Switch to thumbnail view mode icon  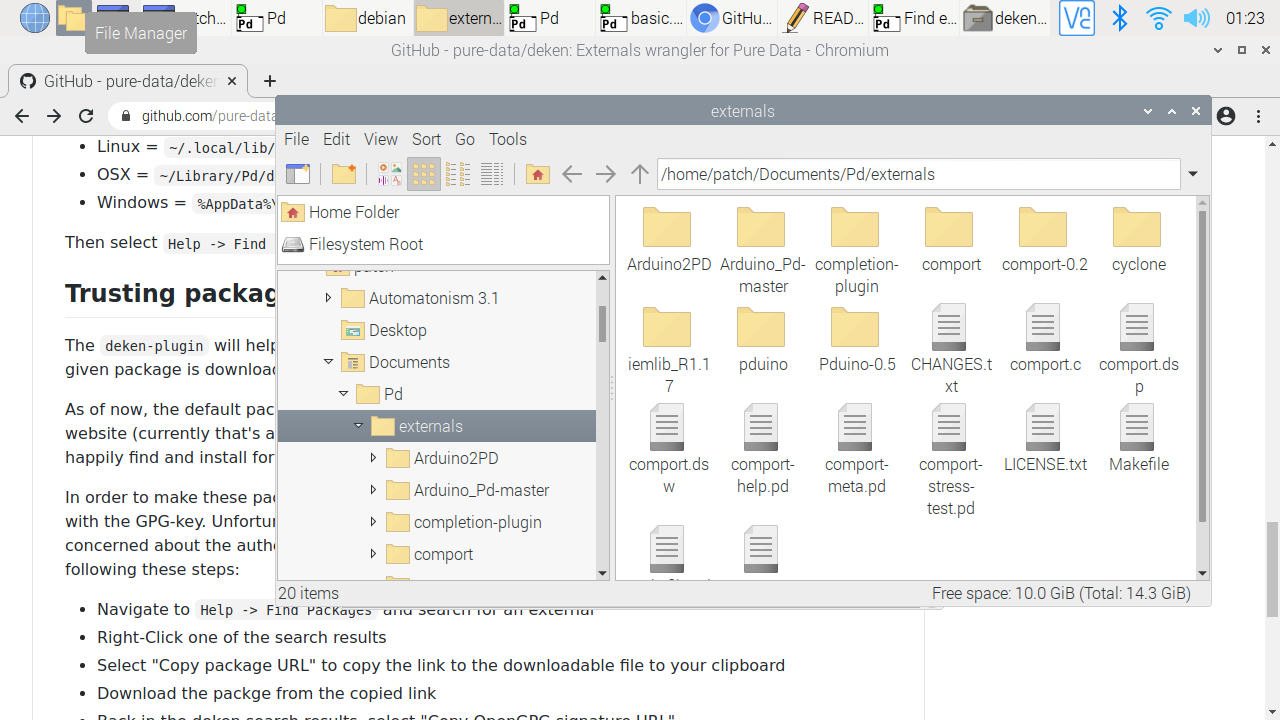(x=390, y=174)
